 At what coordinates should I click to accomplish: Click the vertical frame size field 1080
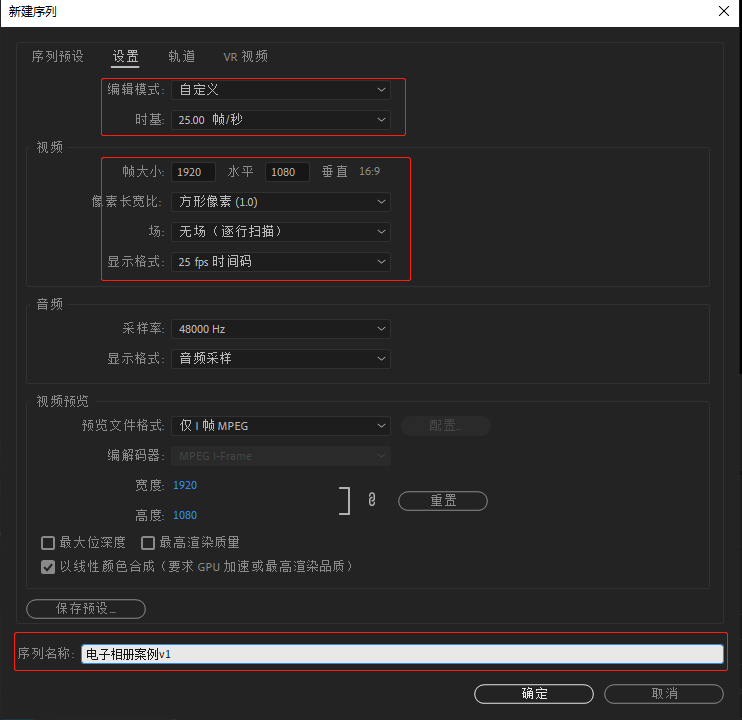(287, 172)
